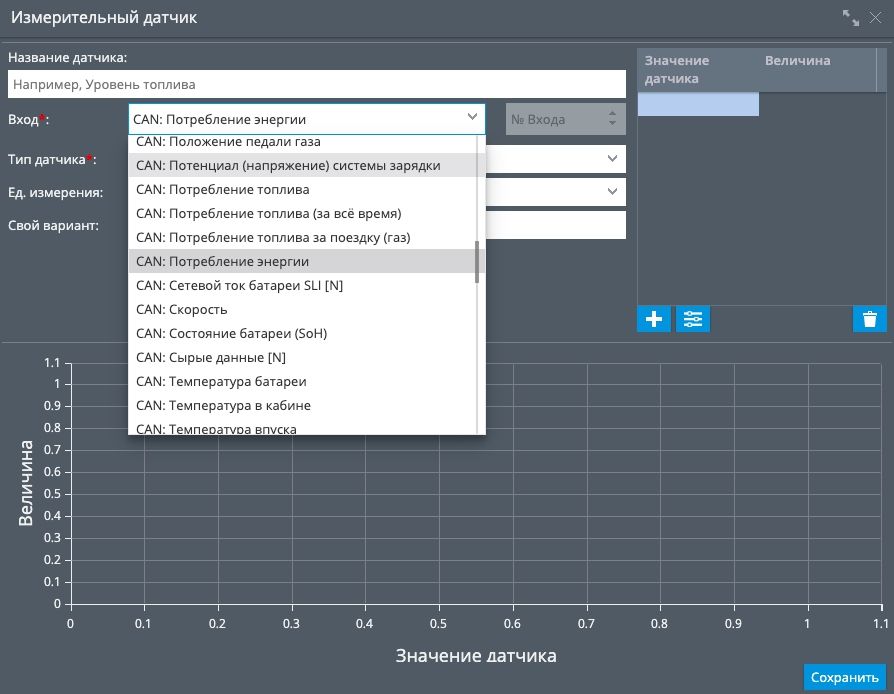Choose CAN: Потребление топлива option
The width and height of the screenshot is (894, 694).
coord(307,189)
